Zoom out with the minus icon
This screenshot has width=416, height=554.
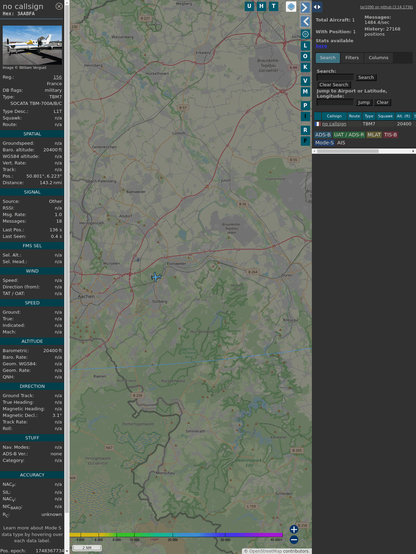pyautogui.click(x=294, y=540)
